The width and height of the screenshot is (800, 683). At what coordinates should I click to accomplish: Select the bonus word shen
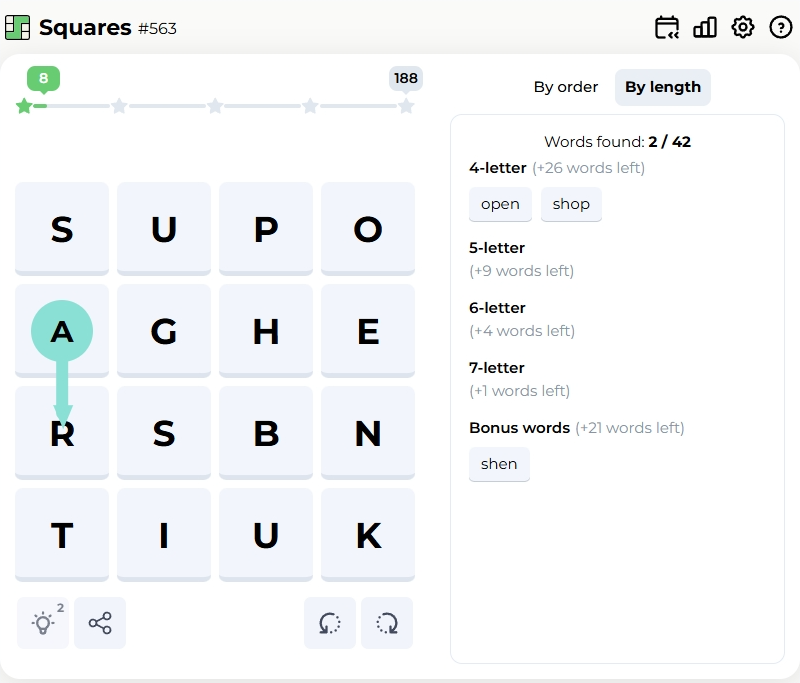[499, 464]
